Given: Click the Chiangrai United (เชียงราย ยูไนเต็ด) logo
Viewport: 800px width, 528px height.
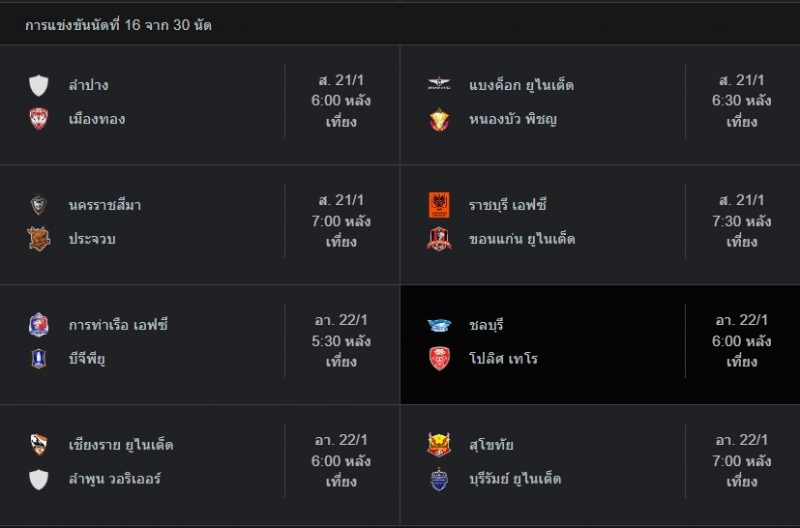Looking at the screenshot, I should [39, 444].
